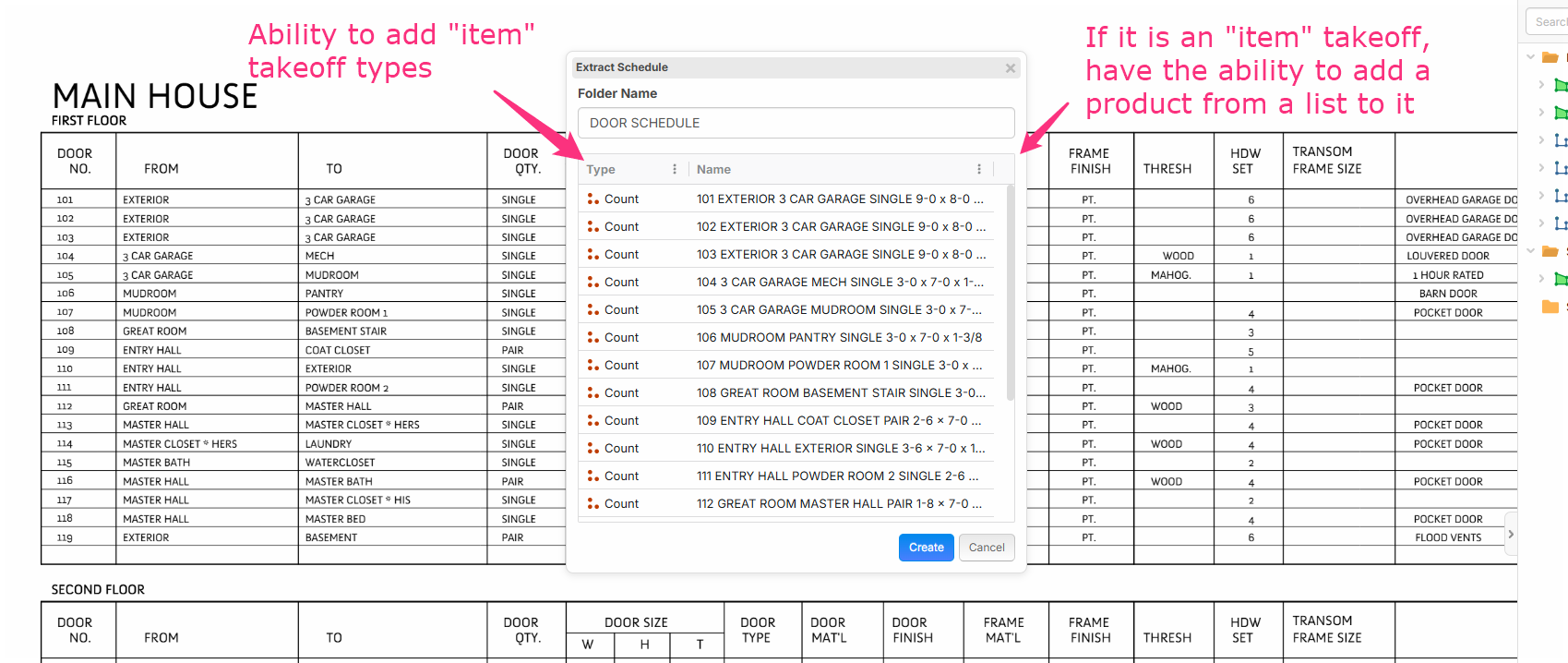
Task: Collapse the topmost folder in the sidebar tree
Action: tap(1531, 57)
